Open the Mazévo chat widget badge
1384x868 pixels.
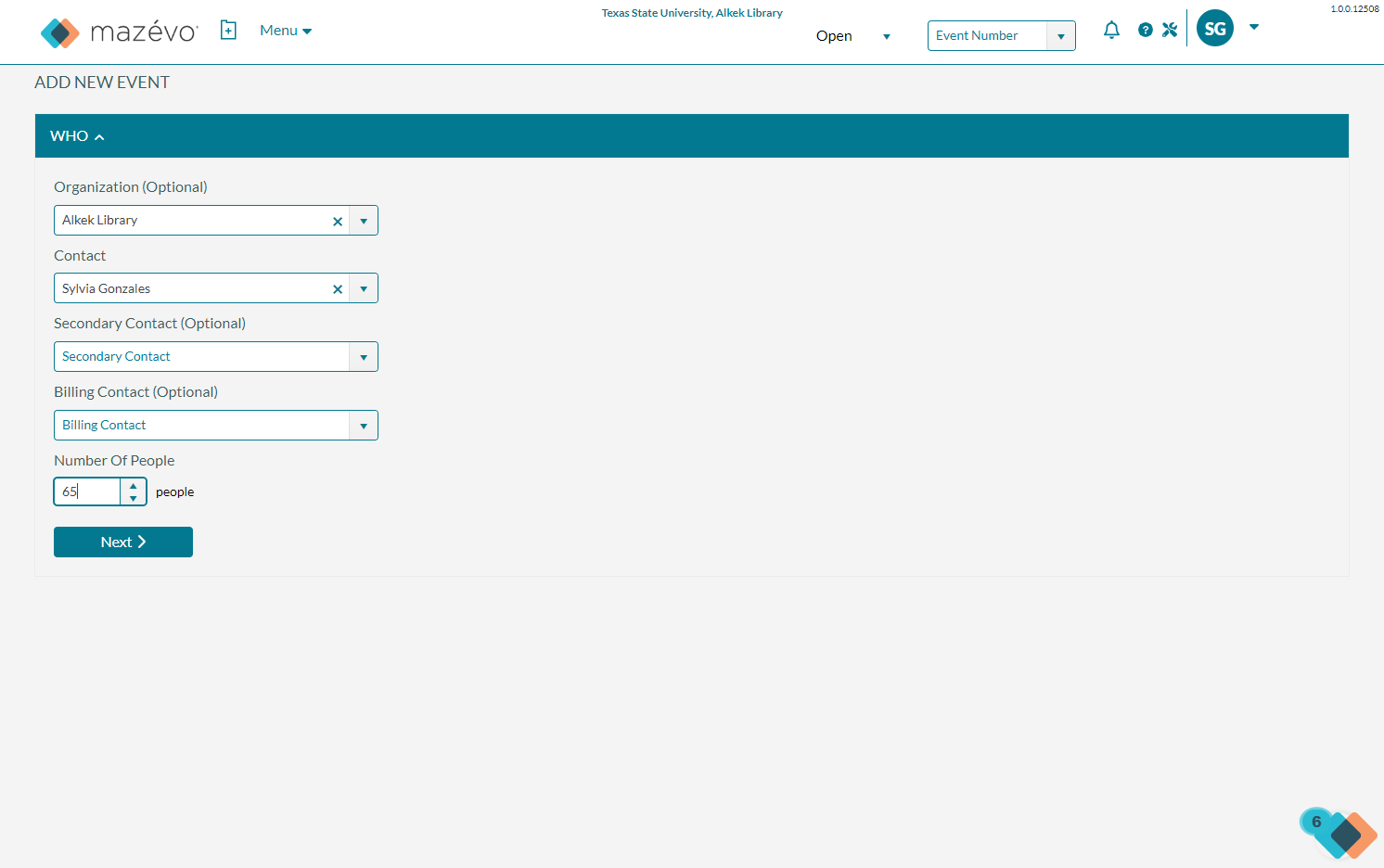[x=1339, y=833]
